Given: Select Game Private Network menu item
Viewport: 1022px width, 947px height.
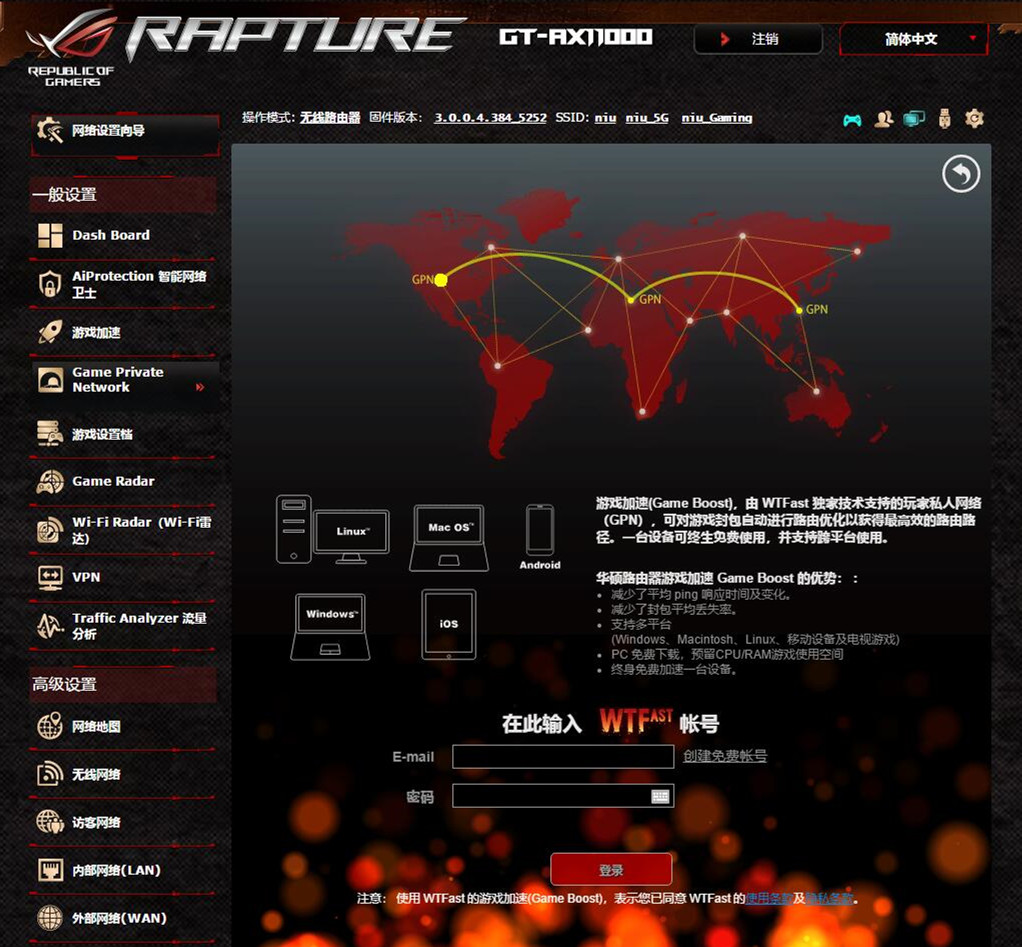Looking at the screenshot, I should (x=124, y=380).
